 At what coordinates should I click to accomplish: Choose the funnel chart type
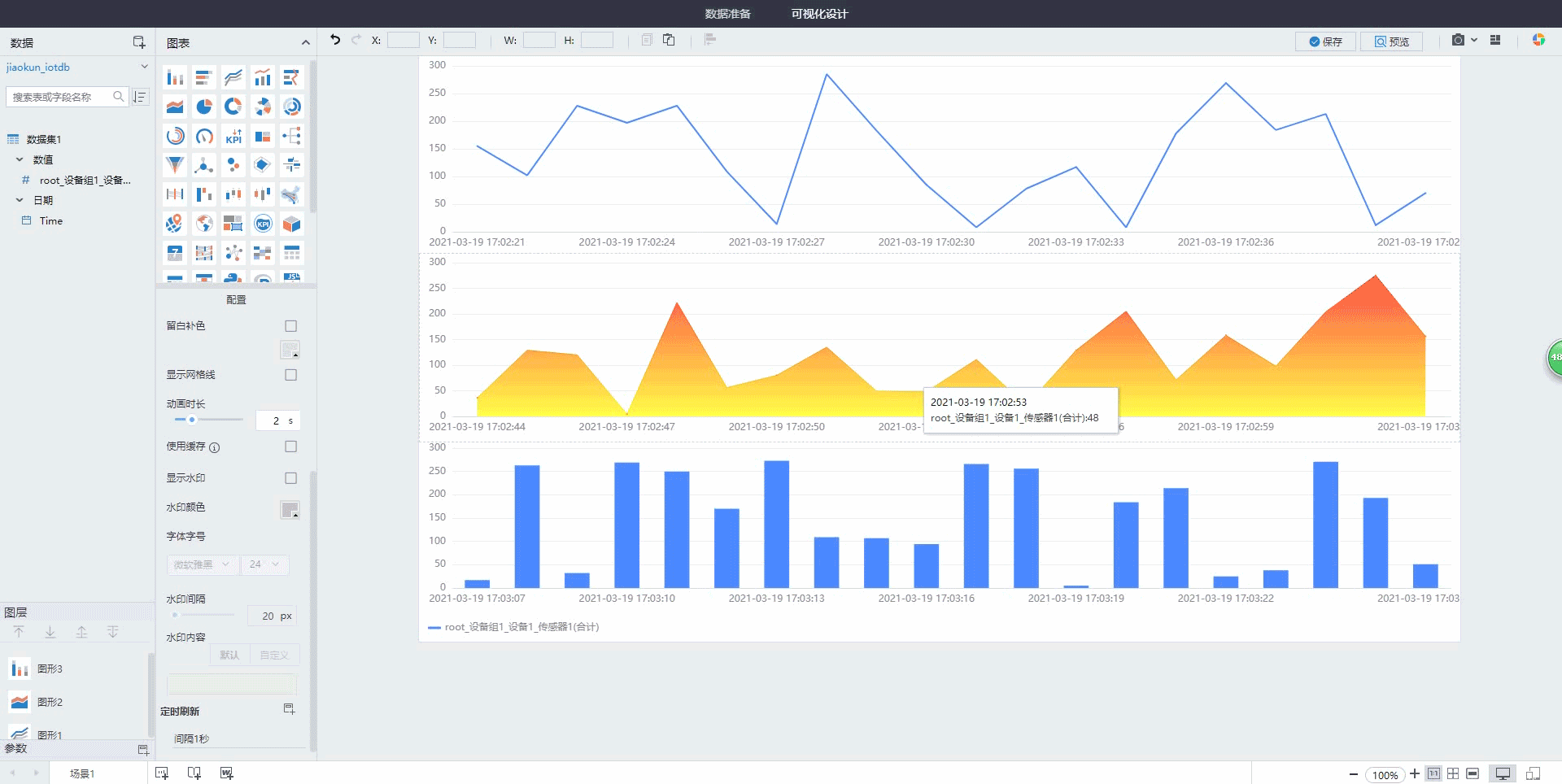coord(175,165)
